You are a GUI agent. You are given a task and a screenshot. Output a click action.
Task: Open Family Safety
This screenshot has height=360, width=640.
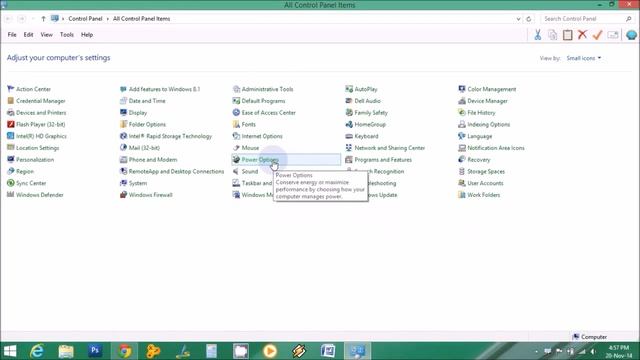pyautogui.click(x=367, y=113)
